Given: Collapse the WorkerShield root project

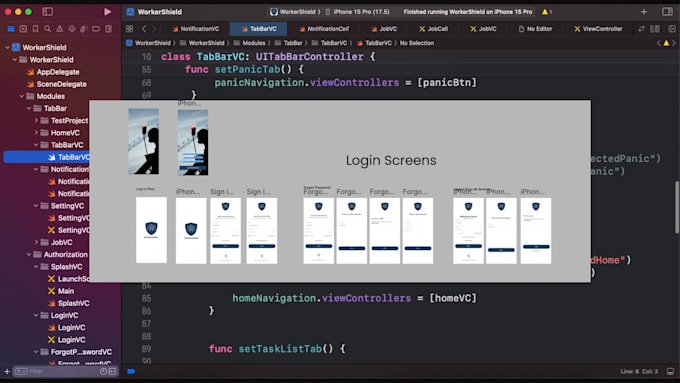Looking at the screenshot, I should click(7, 47).
